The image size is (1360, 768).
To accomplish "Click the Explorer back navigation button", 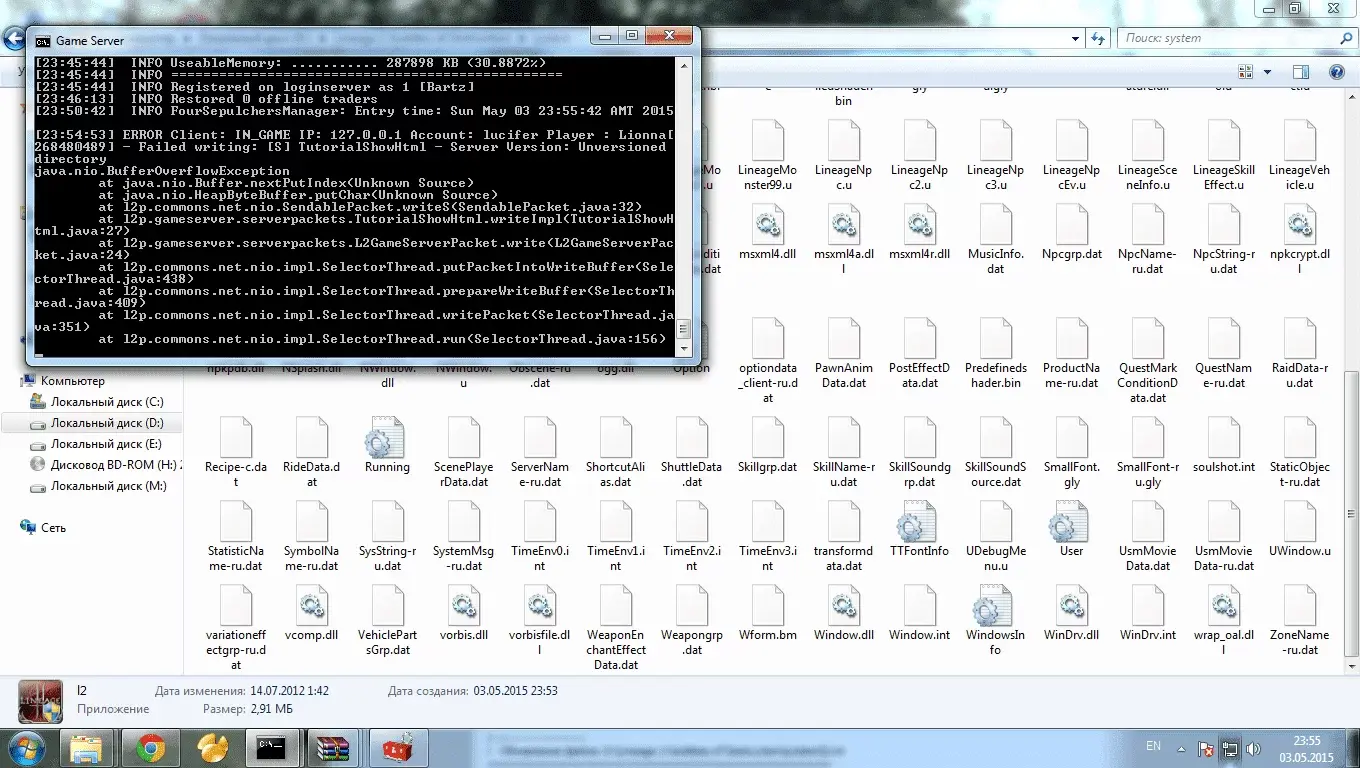I will pos(12,39).
